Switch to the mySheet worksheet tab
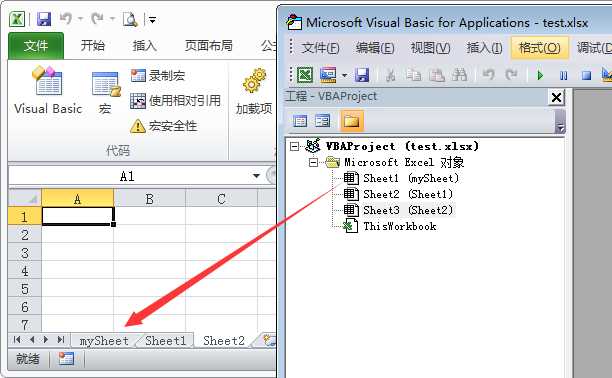The image size is (612, 378). pyautogui.click(x=104, y=341)
